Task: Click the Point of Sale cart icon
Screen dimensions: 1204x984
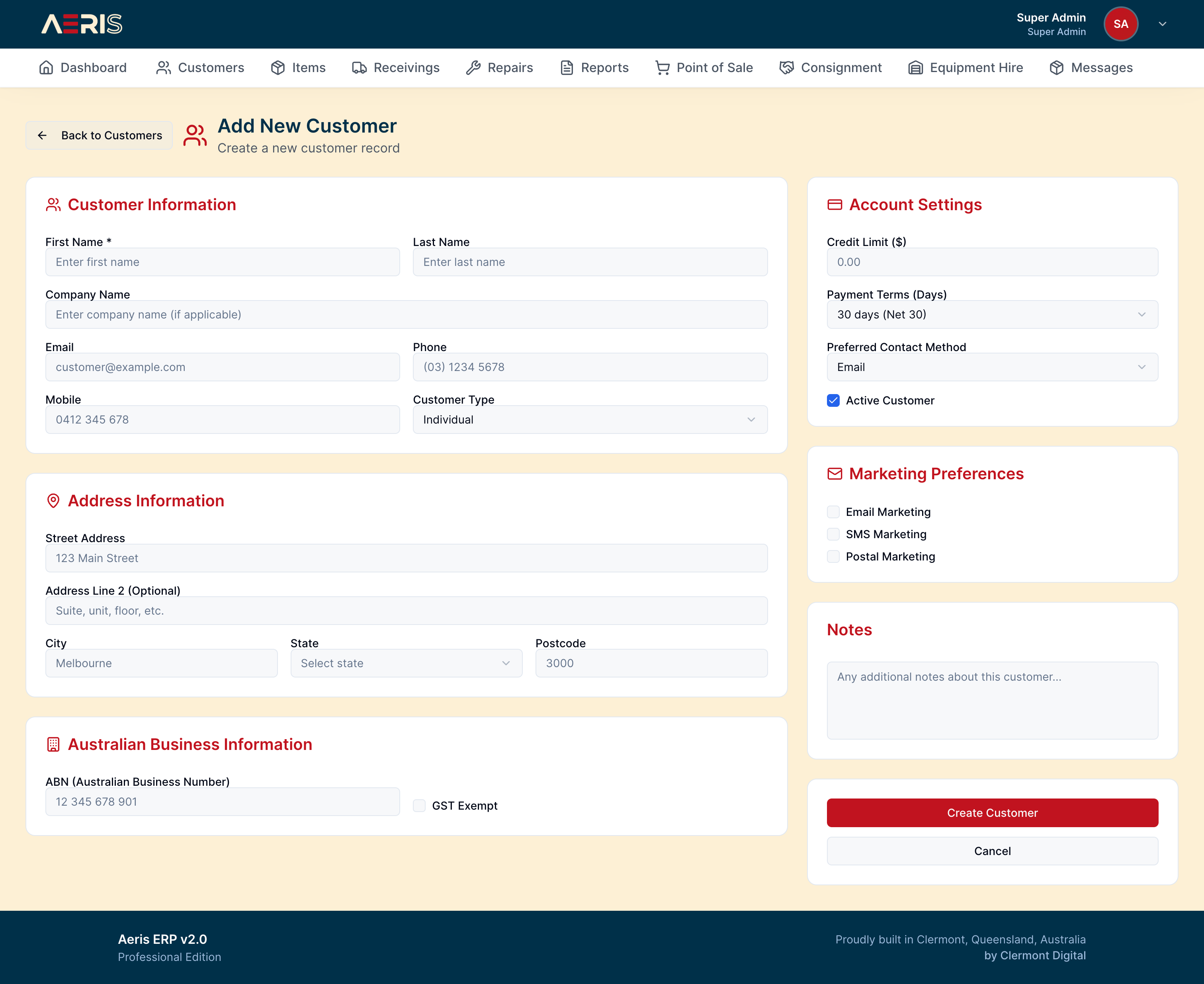Action: click(x=662, y=68)
